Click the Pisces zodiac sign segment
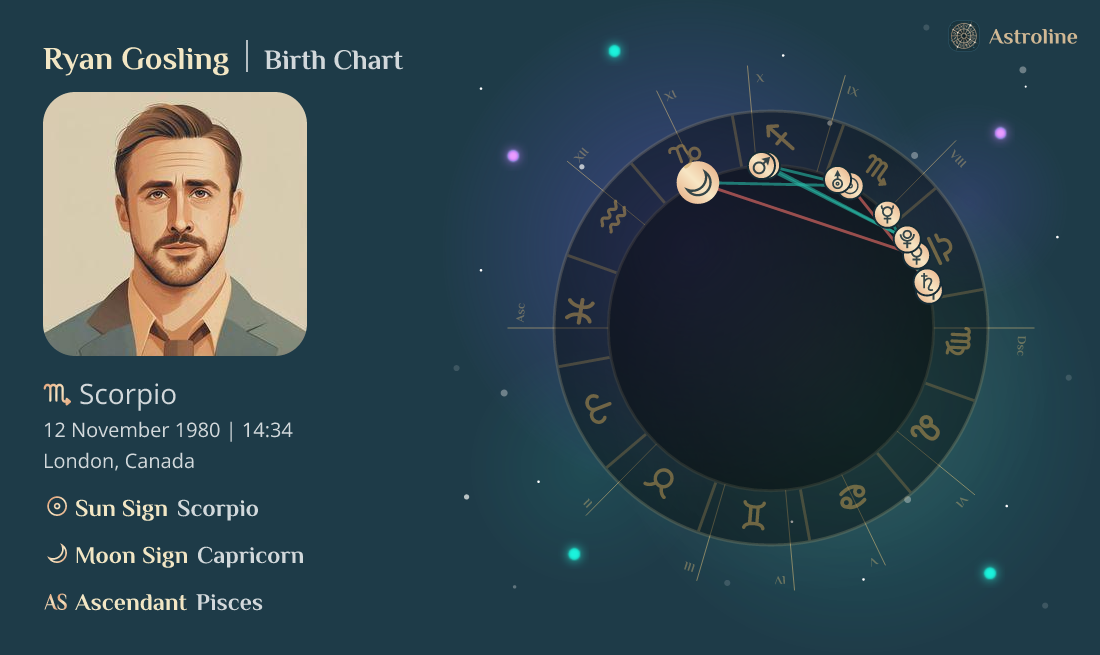The image size is (1100, 655). [579, 311]
